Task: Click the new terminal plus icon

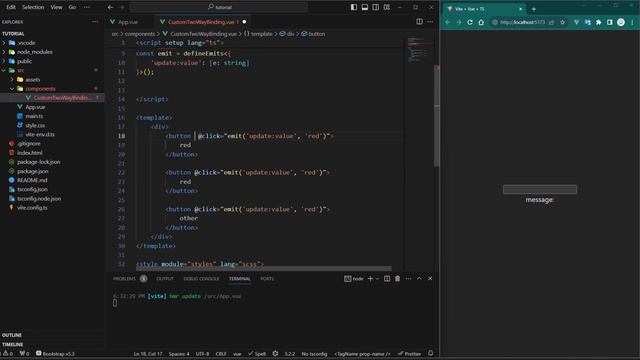Action: pos(370,278)
